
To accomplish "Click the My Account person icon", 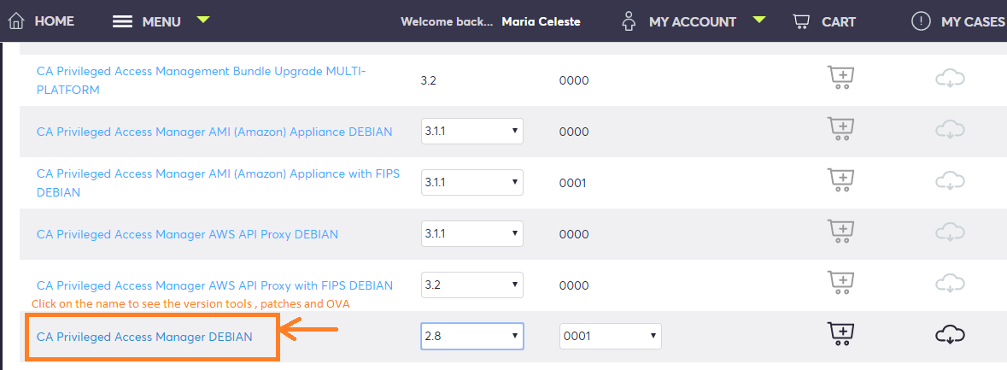I will [x=629, y=21].
